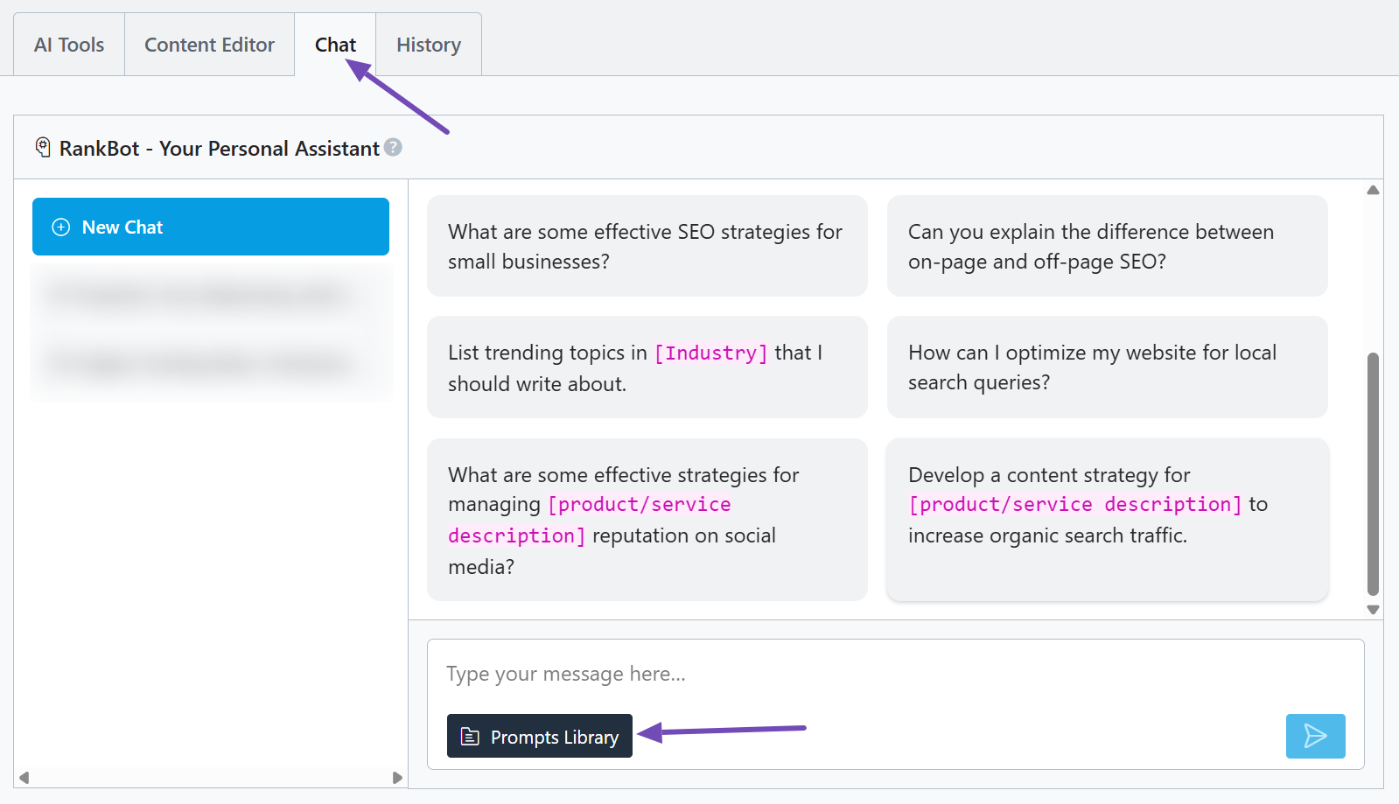Select the Chat tab

pos(335,45)
